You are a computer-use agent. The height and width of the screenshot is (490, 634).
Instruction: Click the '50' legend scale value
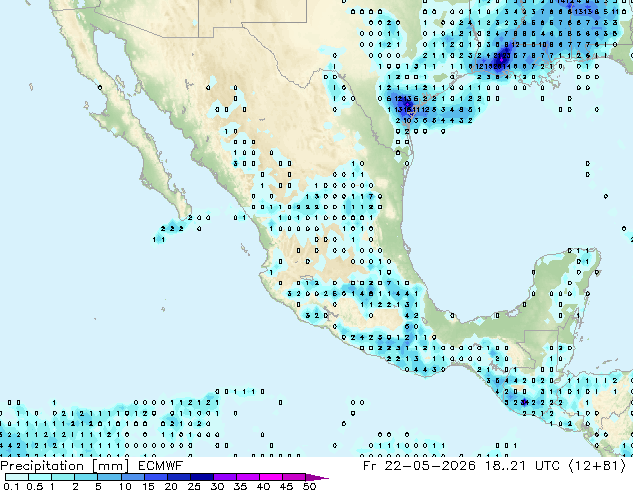(x=309, y=486)
